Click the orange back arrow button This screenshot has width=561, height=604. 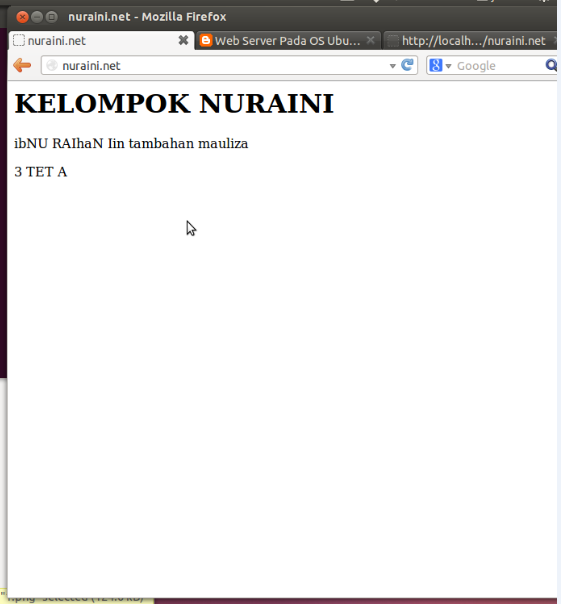22,65
